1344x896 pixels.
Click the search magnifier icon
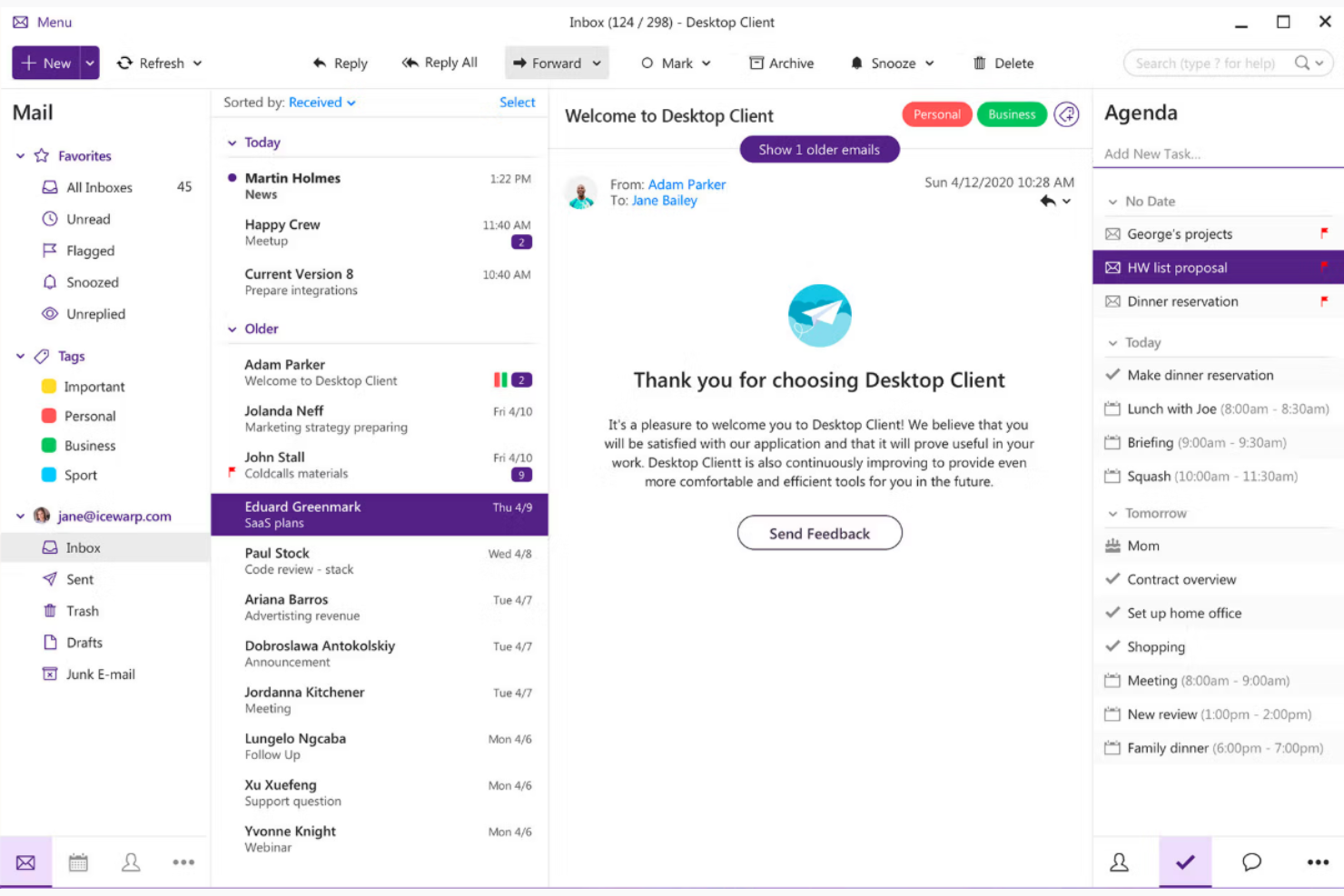pos(1302,63)
